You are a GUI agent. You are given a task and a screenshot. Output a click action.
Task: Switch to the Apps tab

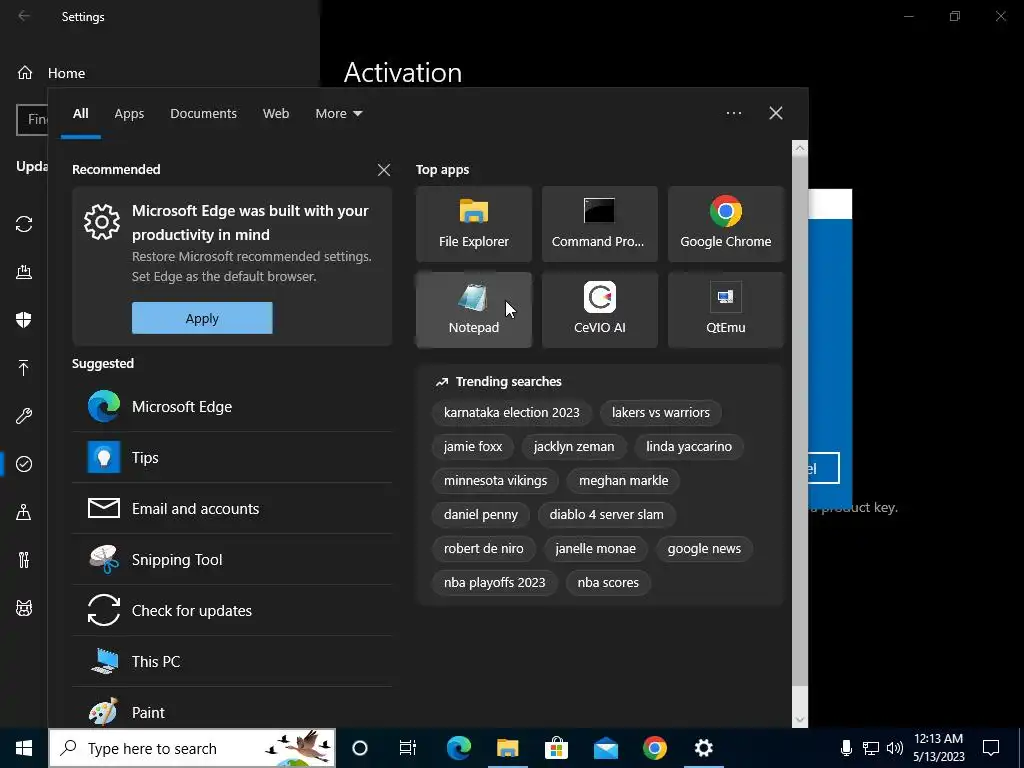pyautogui.click(x=129, y=114)
